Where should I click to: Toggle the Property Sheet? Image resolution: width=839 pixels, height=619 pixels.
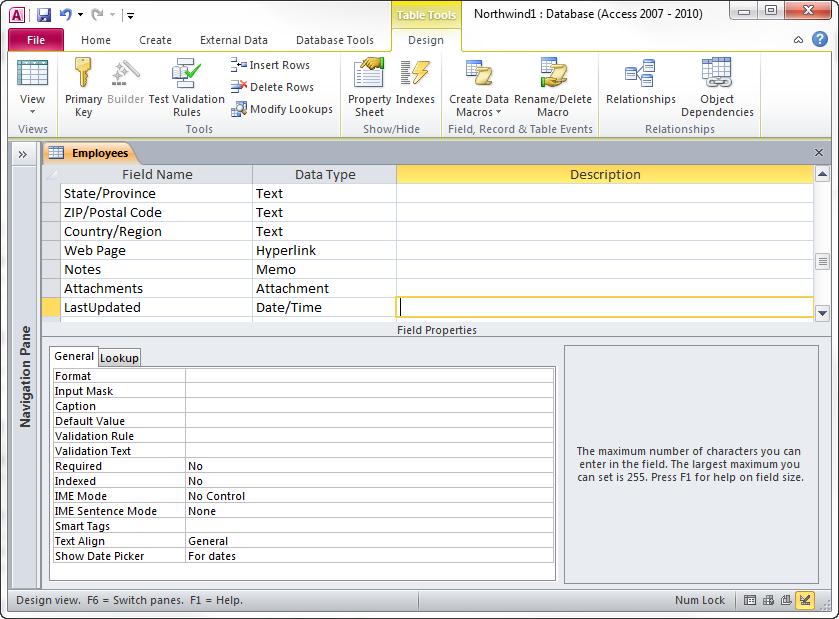click(x=369, y=88)
